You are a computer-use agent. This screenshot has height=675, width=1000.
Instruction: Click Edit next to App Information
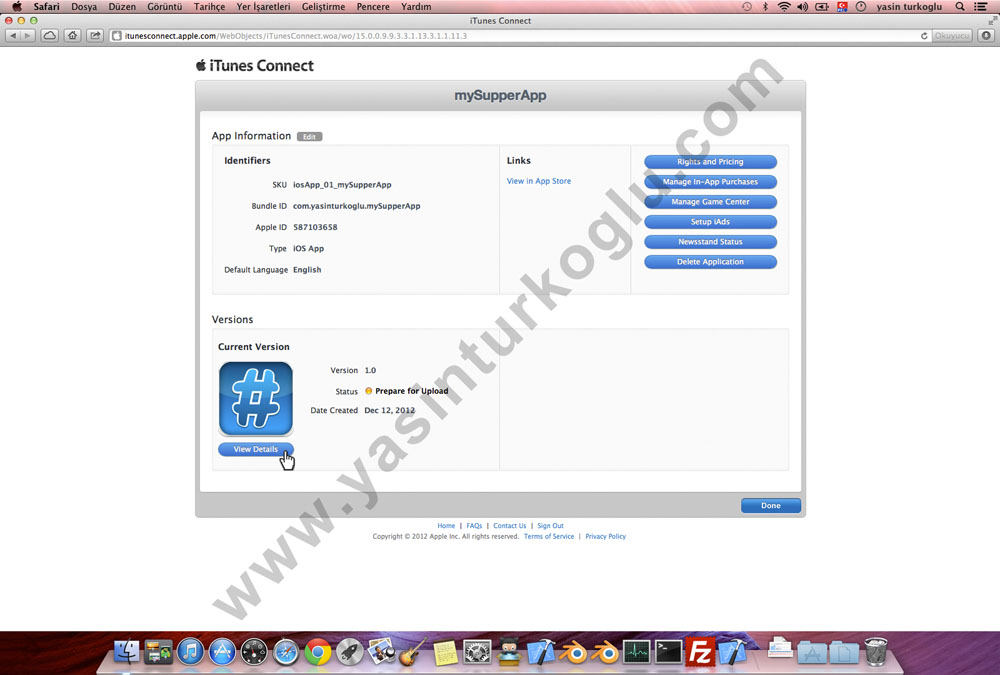tap(309, 137)
